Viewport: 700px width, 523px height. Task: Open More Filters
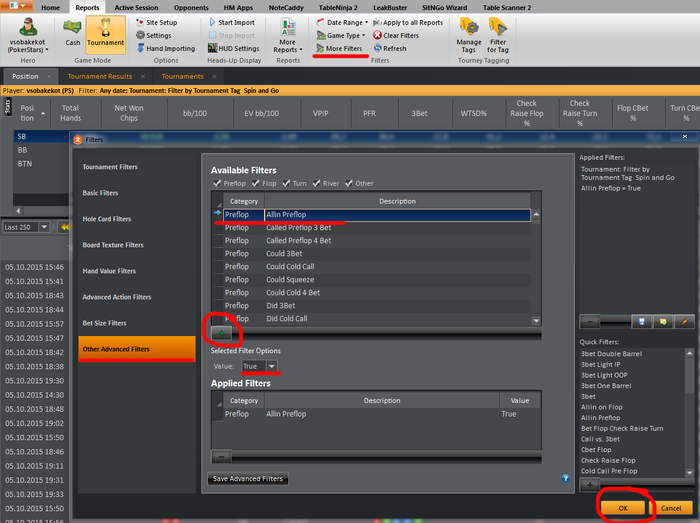[x=339, y=48]
